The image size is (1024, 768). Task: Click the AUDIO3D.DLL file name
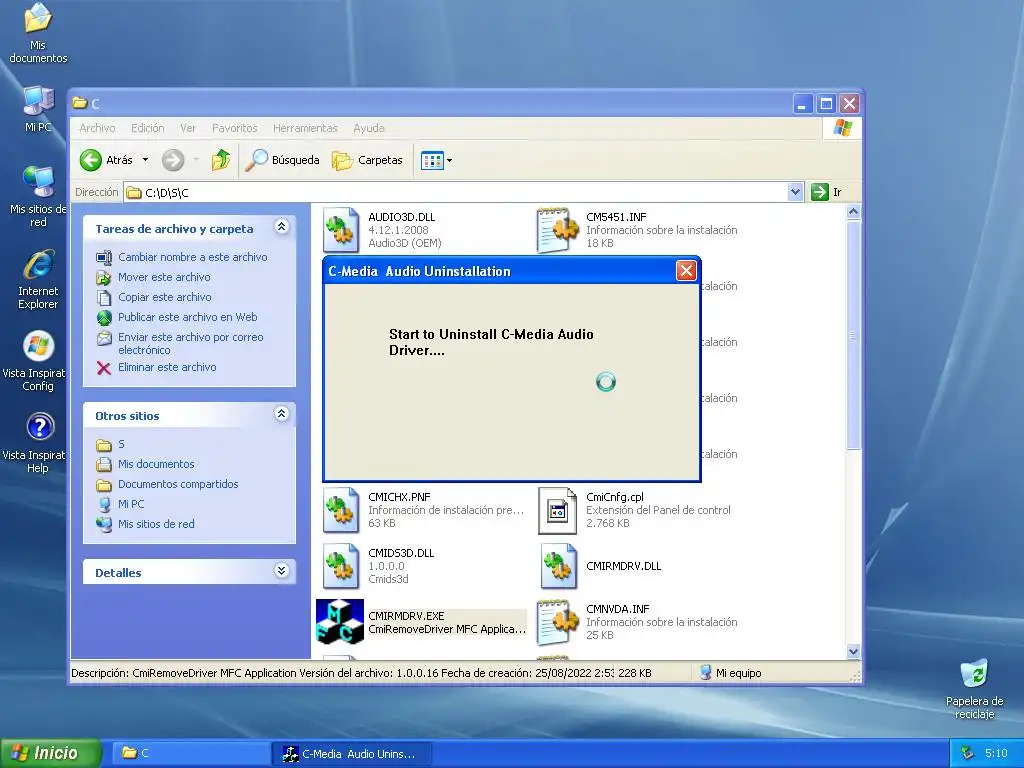pos(401,217)
